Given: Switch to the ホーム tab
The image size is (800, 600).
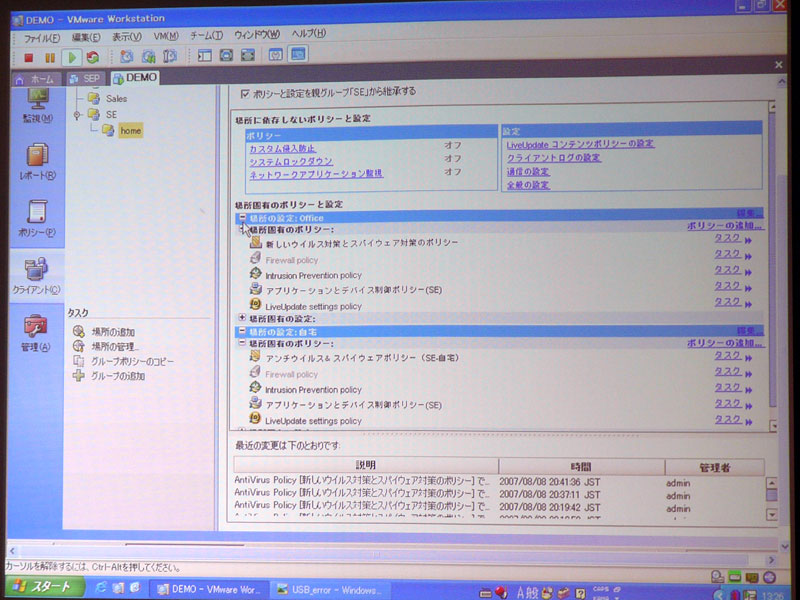Looking at the screenshot, I should pyautogui.click(x=37, y=79).
